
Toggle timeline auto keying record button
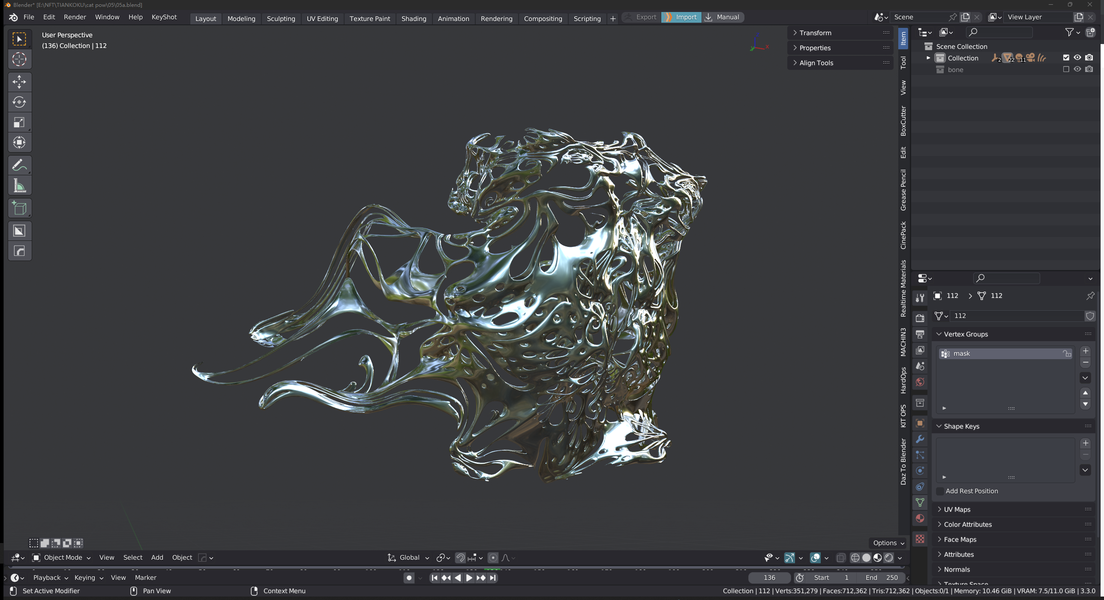408,577
